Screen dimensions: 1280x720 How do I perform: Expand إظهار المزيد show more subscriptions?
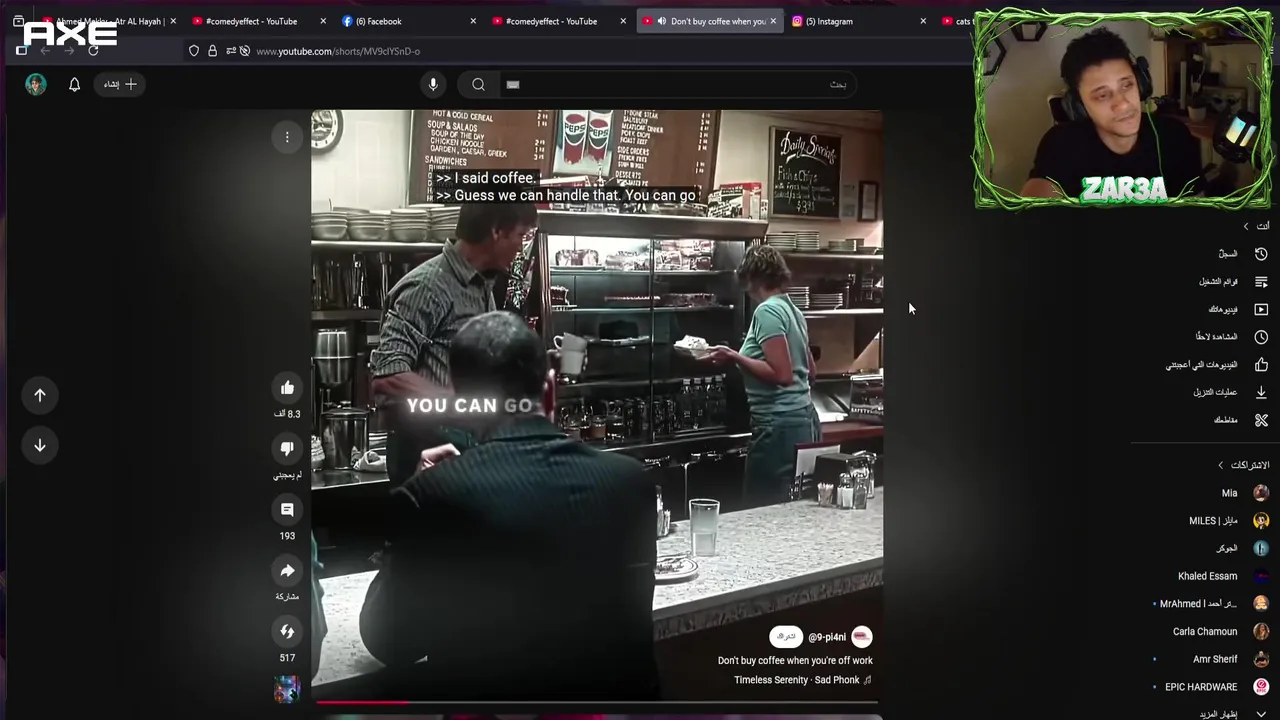click(x=1233, y=714)
